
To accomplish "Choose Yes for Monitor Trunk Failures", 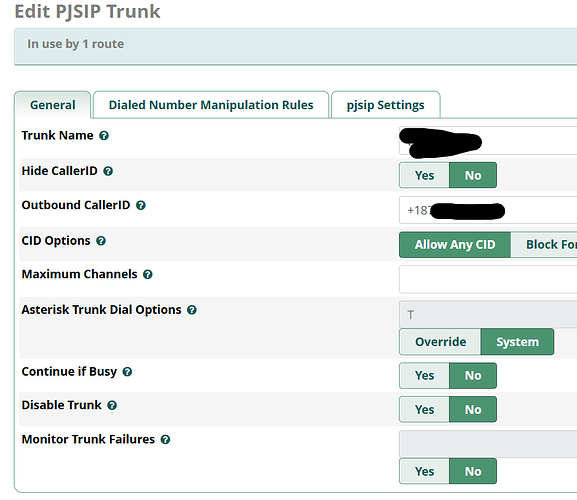I will (424, 471).
